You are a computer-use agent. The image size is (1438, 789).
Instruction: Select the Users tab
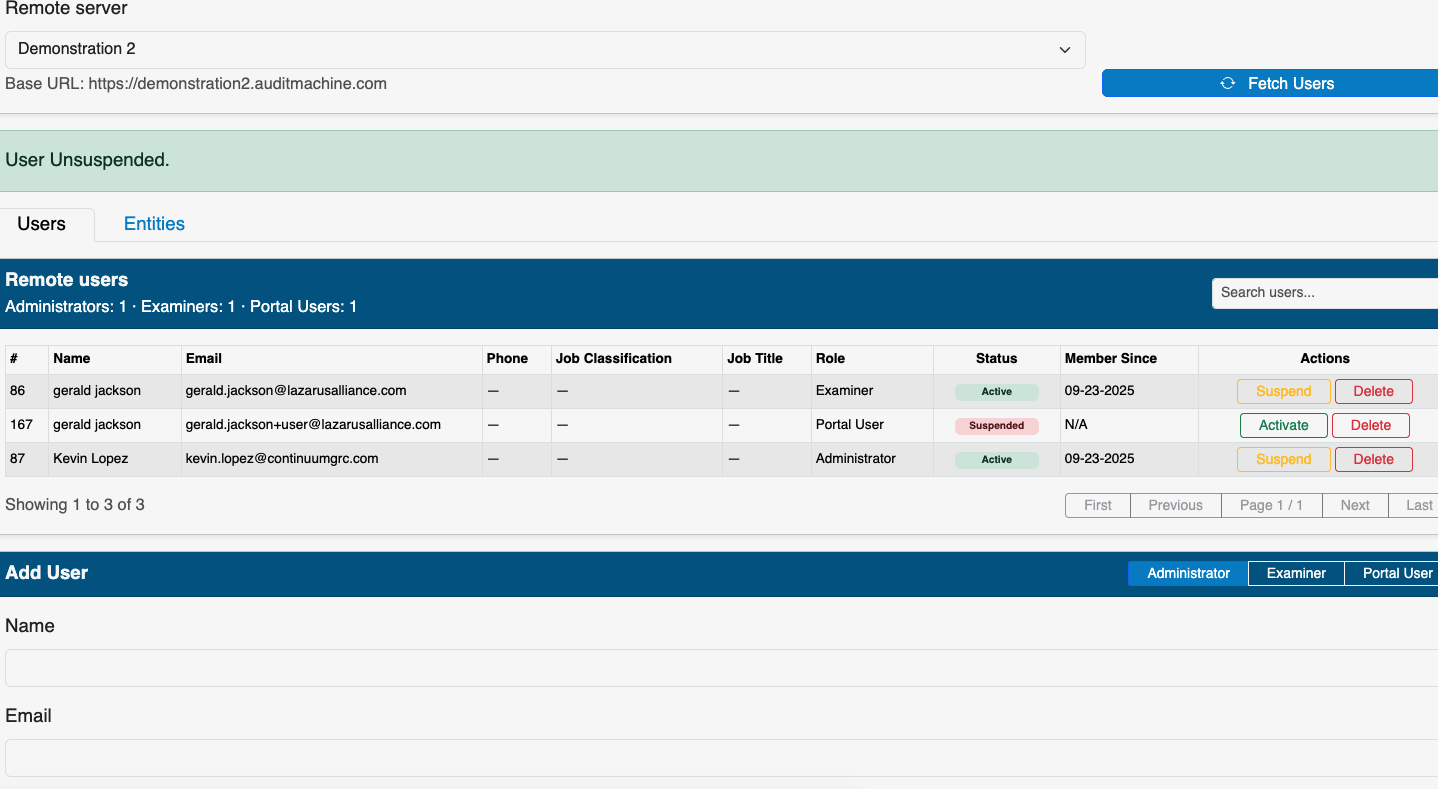[42, 224]
